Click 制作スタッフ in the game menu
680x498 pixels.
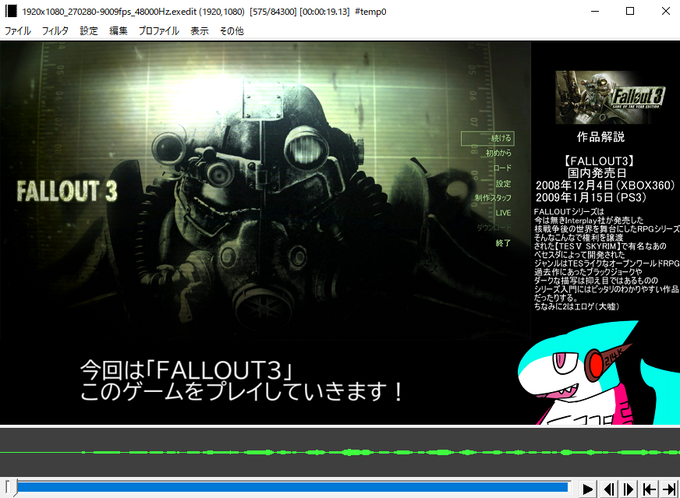[493, 198]
